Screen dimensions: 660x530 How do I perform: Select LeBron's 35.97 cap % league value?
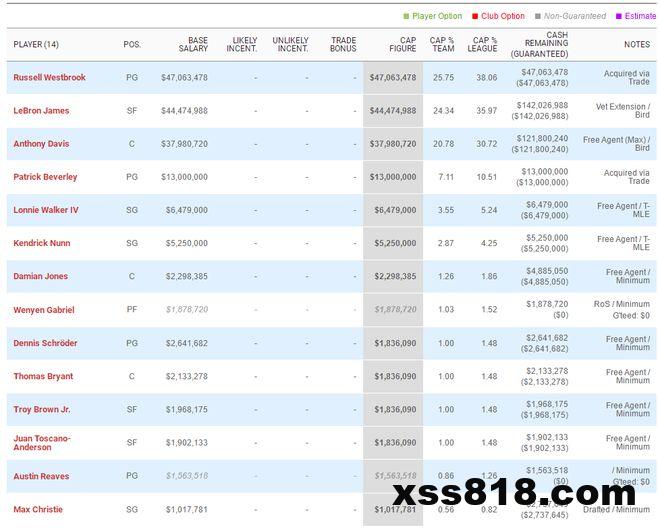(487, 111)
